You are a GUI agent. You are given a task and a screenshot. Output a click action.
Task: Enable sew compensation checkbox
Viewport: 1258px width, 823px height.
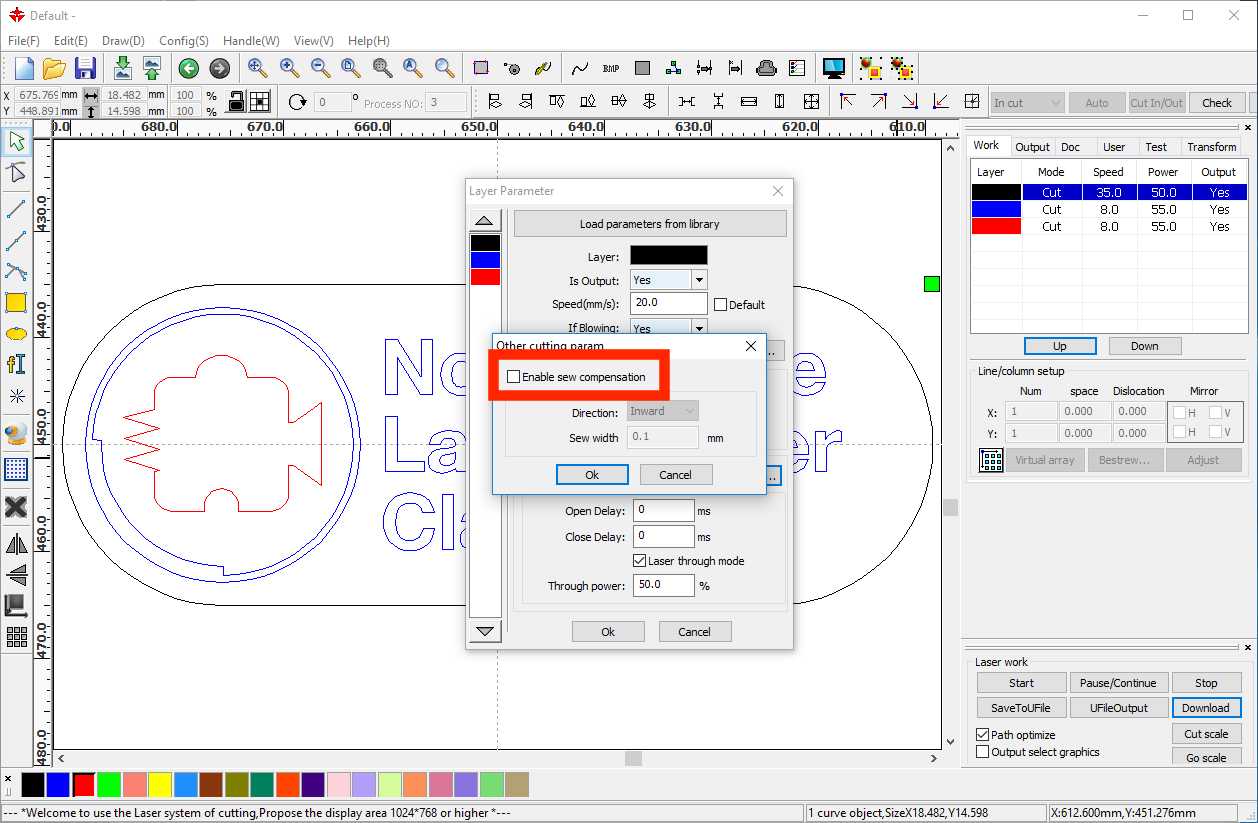514,377
